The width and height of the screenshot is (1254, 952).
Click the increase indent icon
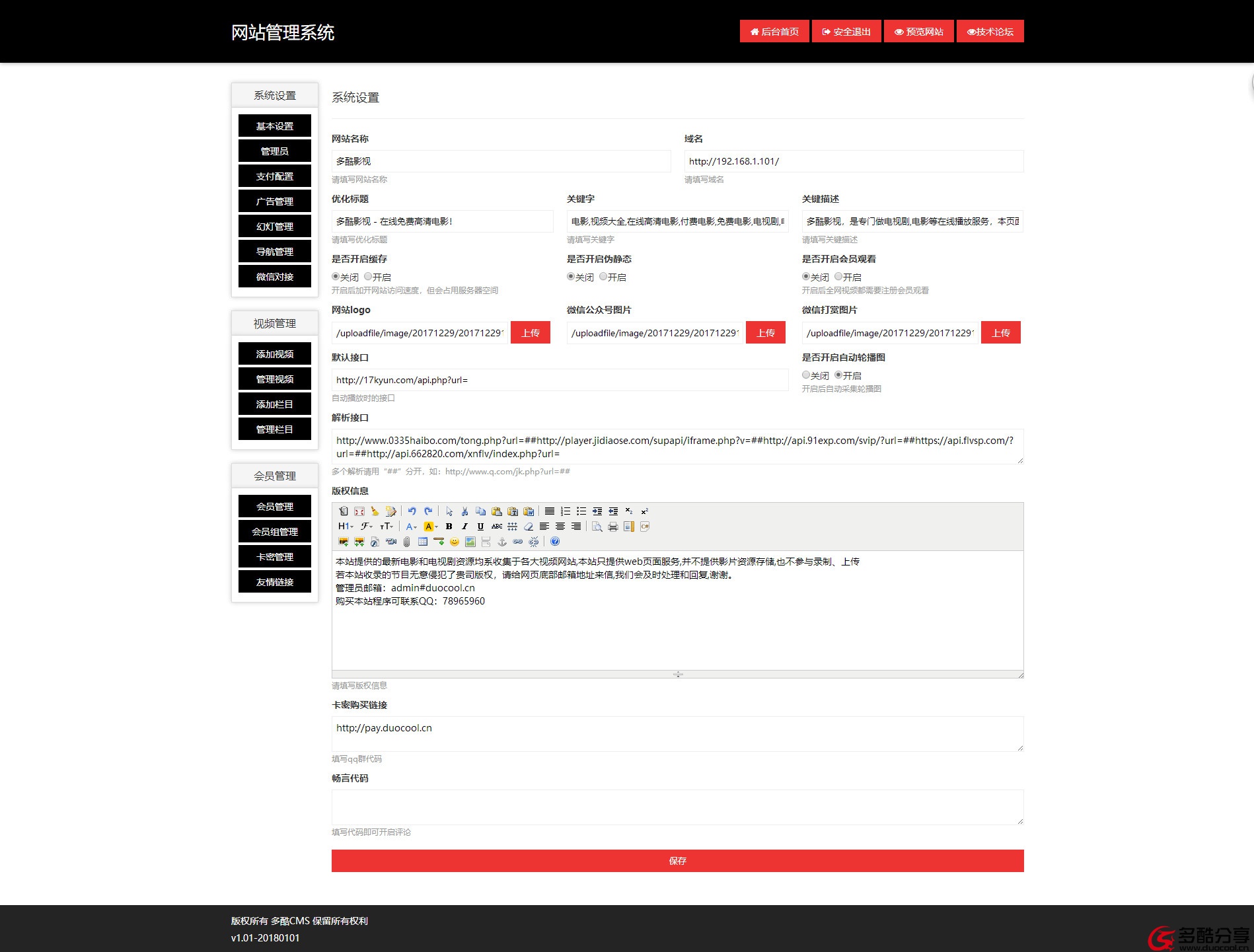click(597, 511)
